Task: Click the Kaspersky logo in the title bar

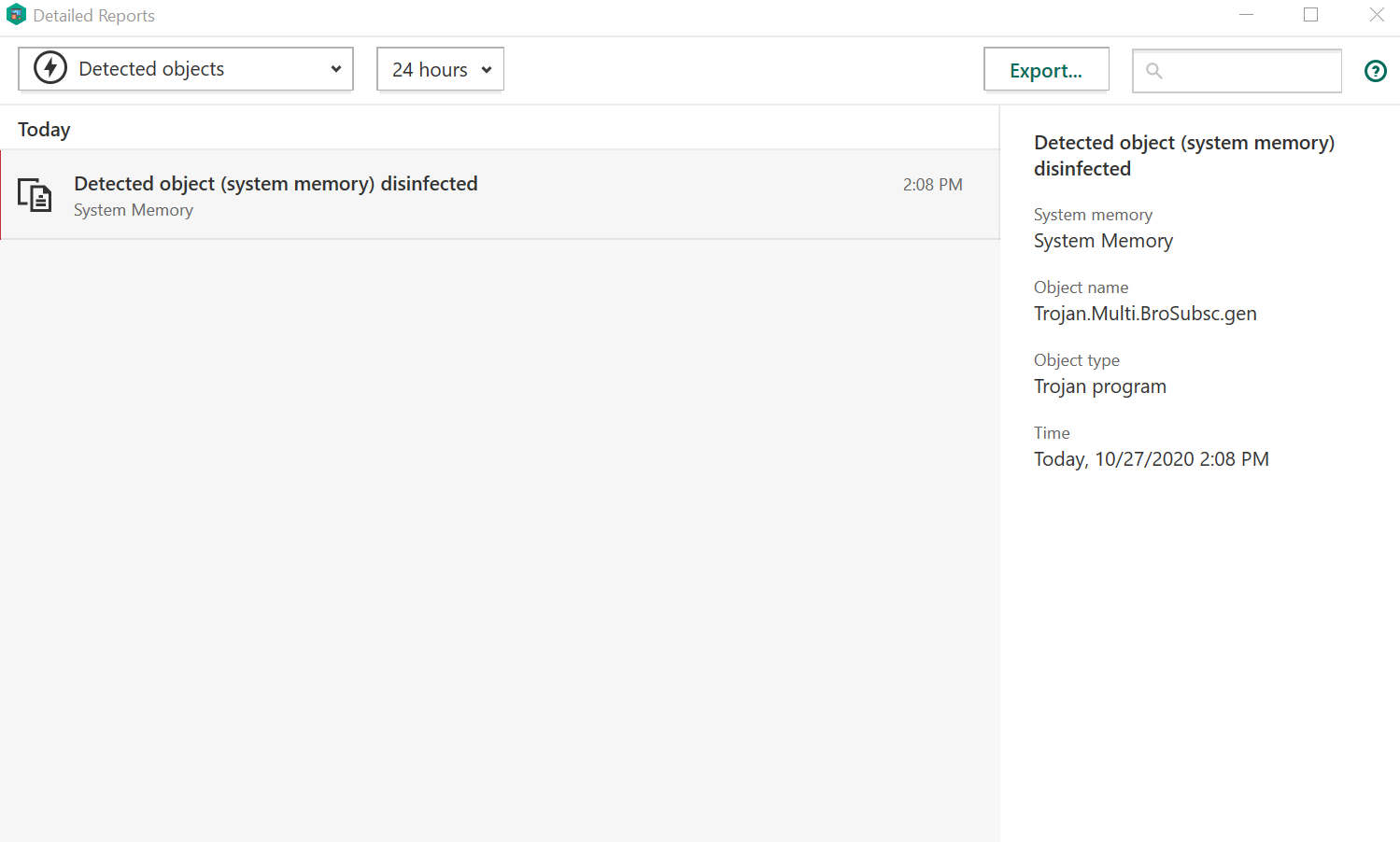Action: 16,15
